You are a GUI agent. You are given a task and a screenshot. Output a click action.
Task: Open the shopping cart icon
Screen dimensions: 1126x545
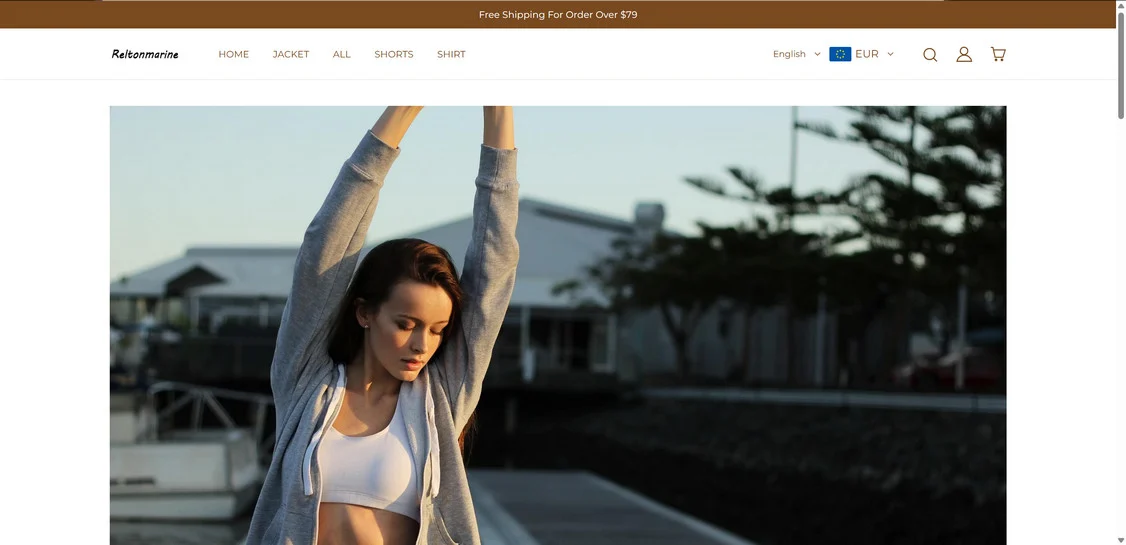(997, 54)
